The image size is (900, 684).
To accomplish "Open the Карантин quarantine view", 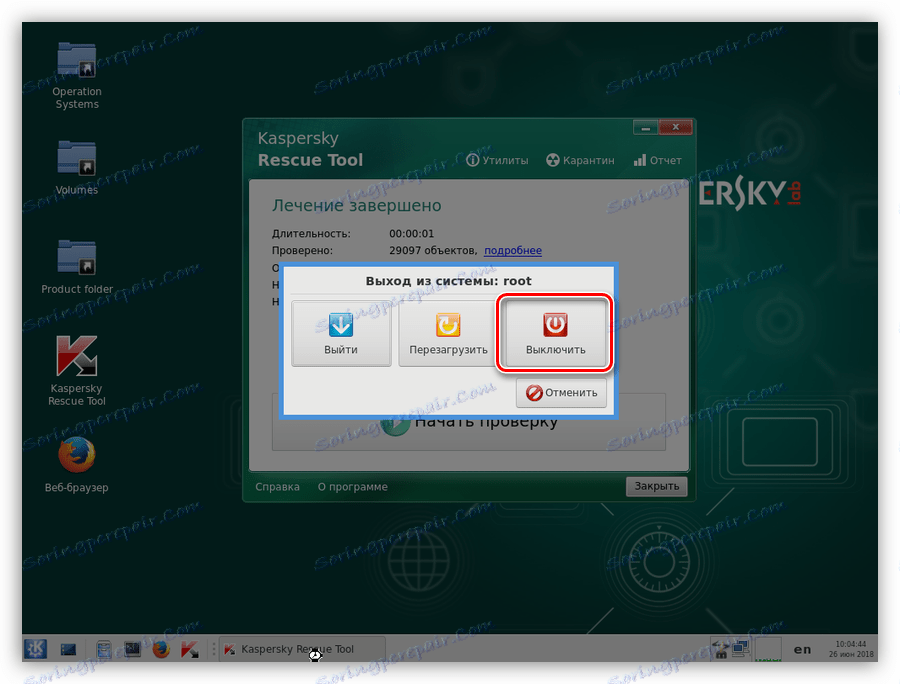I will click(x=580, y=159).
